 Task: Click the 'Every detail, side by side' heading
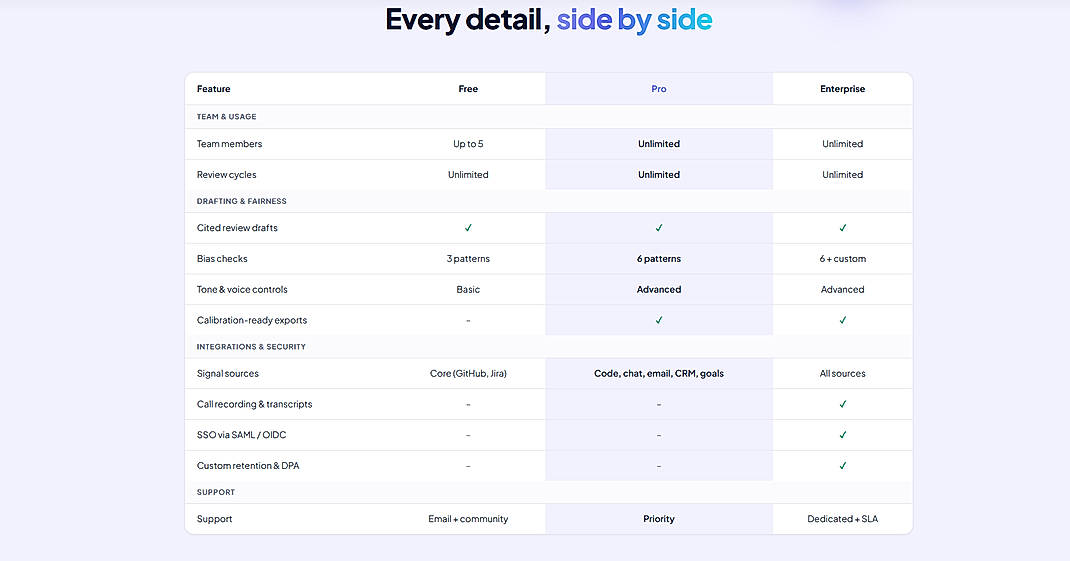pos(549,20)
